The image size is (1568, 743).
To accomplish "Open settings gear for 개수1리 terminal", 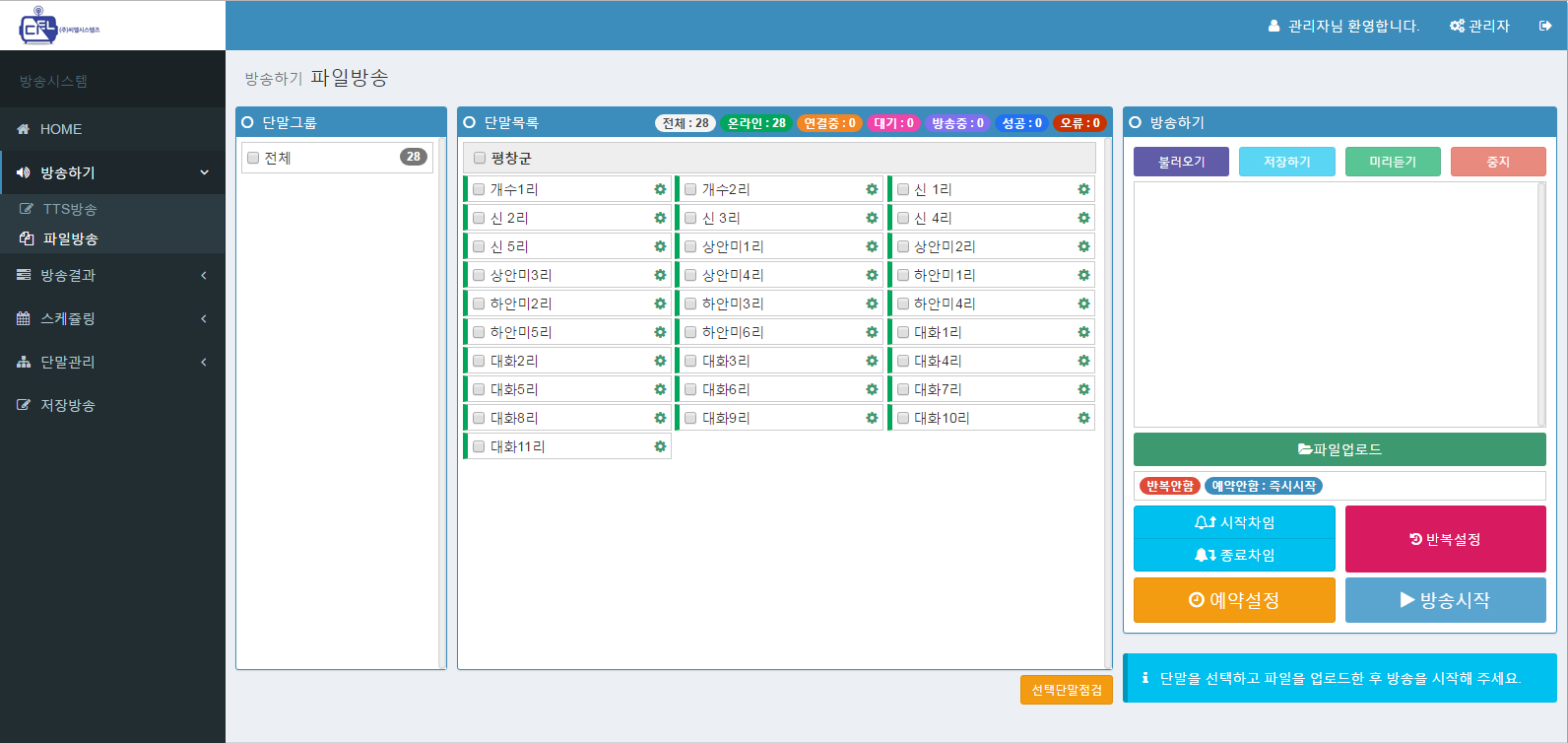I will (660, 189).
